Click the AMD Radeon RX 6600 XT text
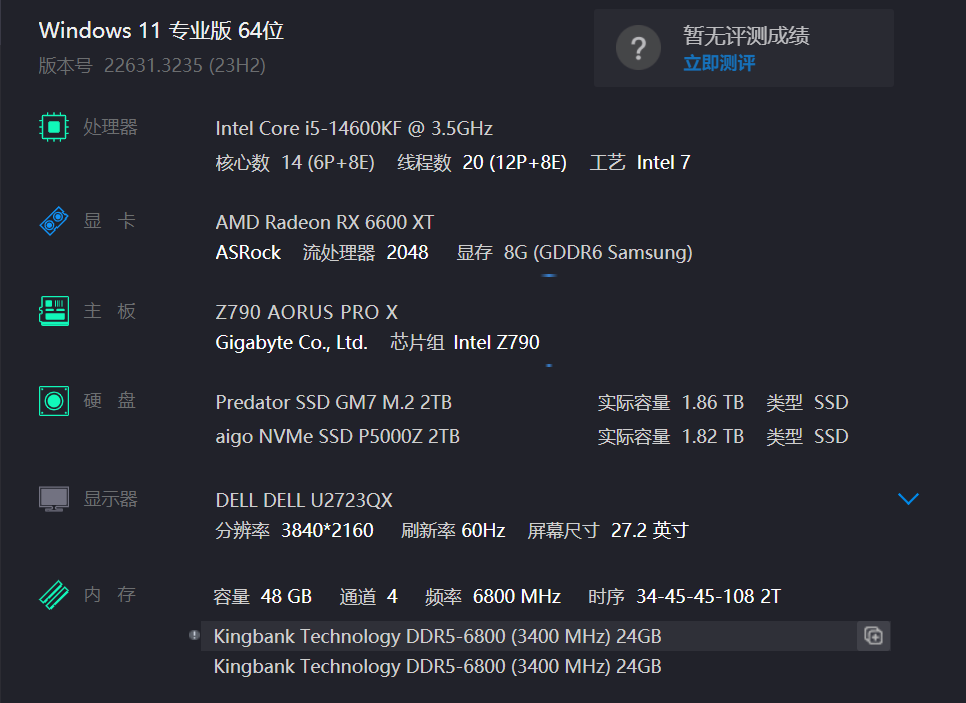 click(325, 222)
